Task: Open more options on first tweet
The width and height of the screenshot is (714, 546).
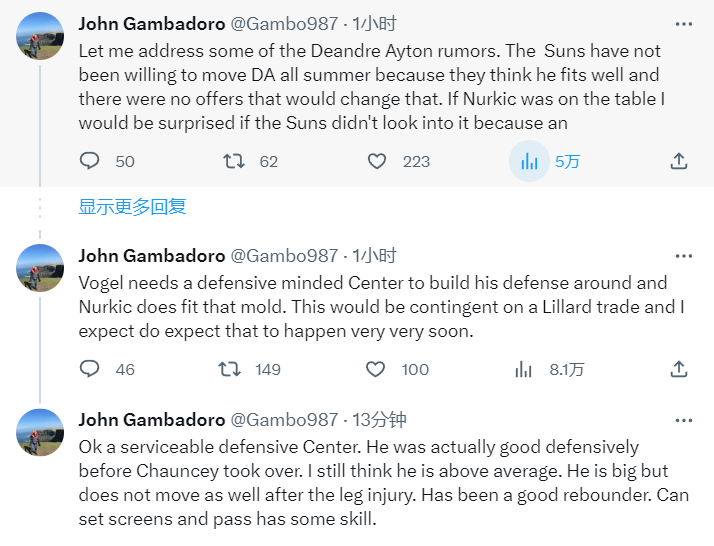Action: (x=683, y=23)
